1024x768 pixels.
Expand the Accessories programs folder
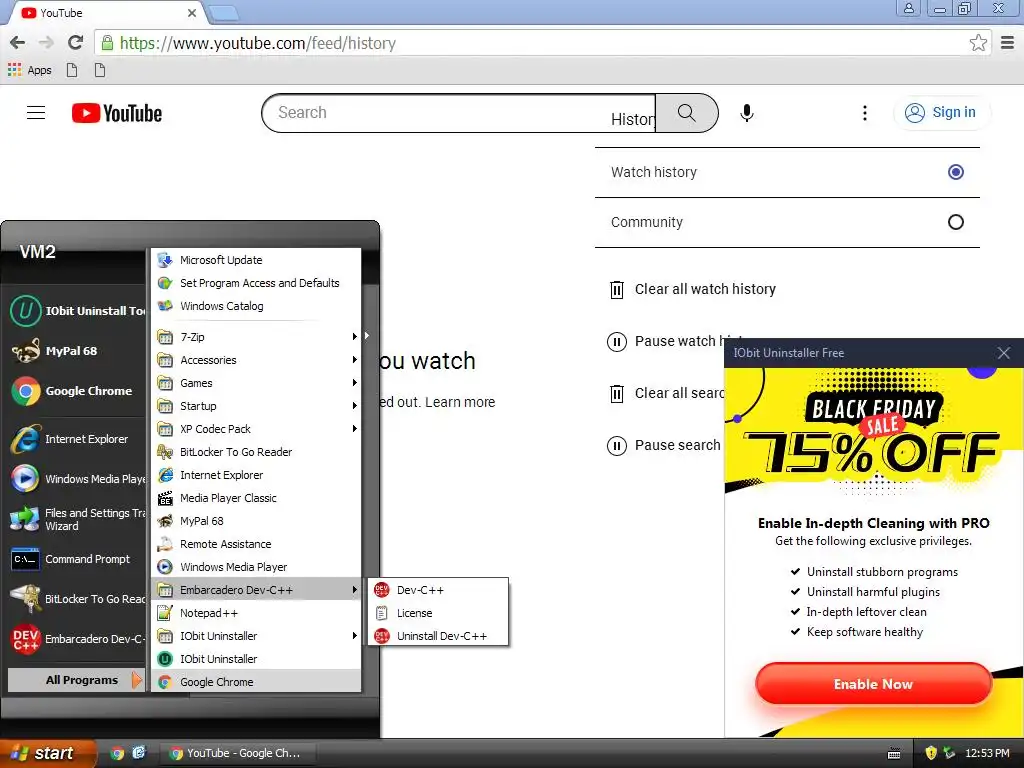pyautogui.click(x=256, y=360)
